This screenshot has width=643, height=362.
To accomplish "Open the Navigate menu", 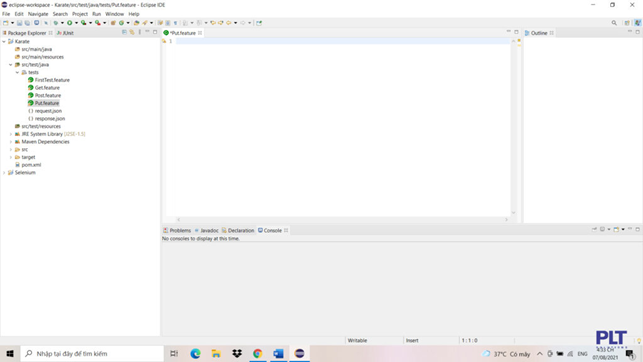I will point(38,14).
